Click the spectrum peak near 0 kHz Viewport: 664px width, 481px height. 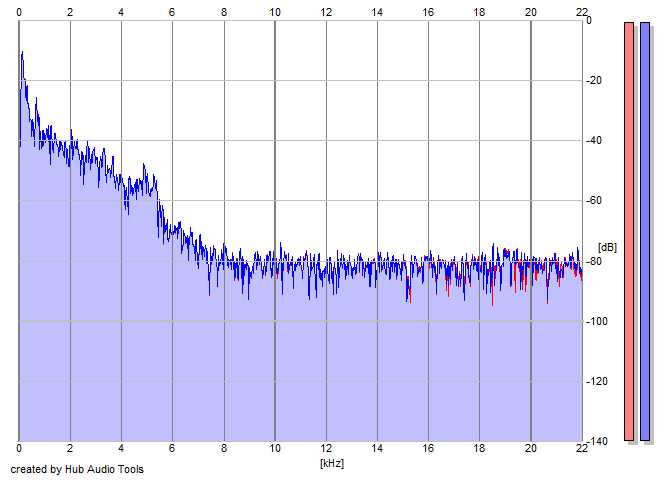click(22, 53)
